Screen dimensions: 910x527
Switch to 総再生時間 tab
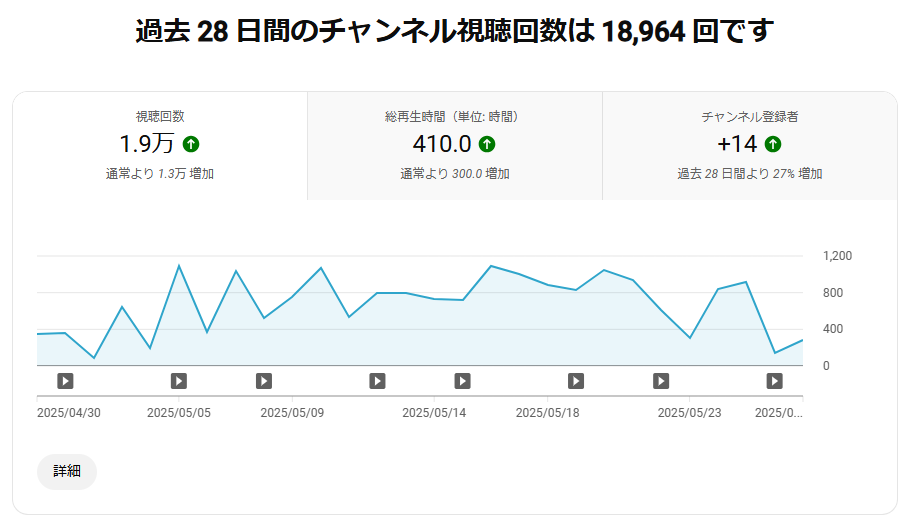454,146
